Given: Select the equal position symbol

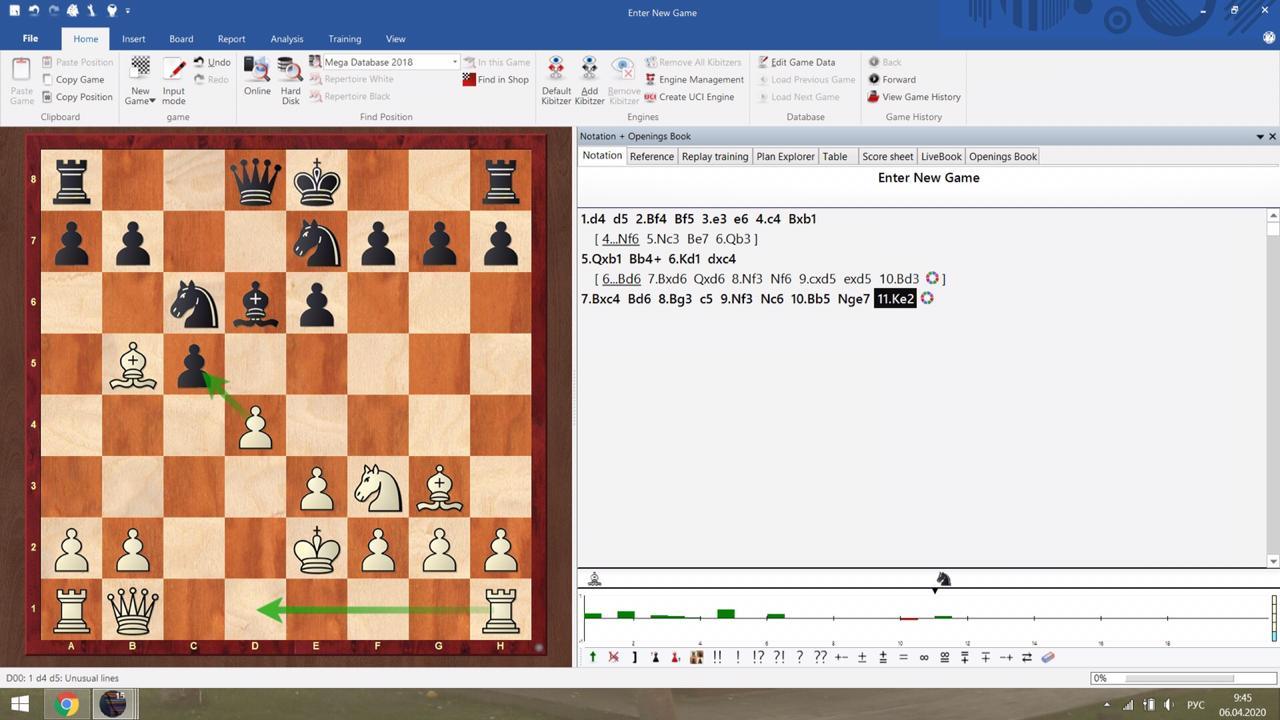Looking at the screenshot, I should click(x=903, y=657).
